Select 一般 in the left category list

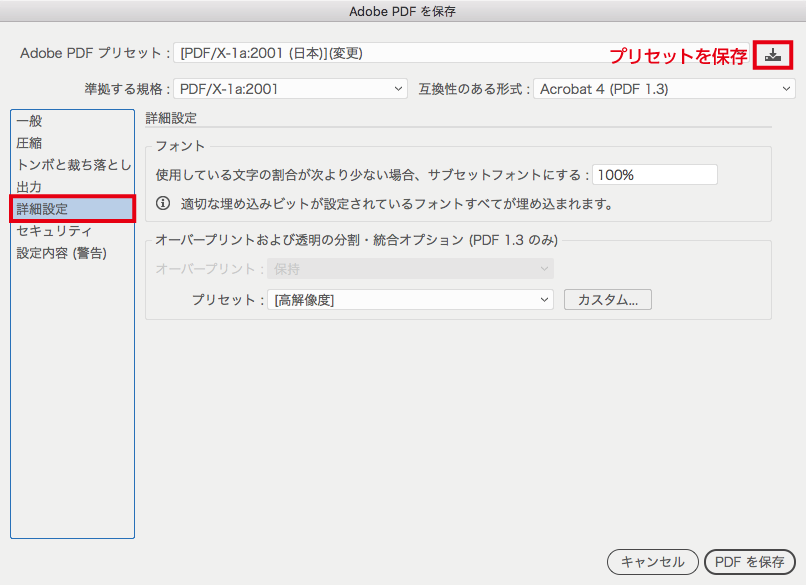tap(72, 121)
